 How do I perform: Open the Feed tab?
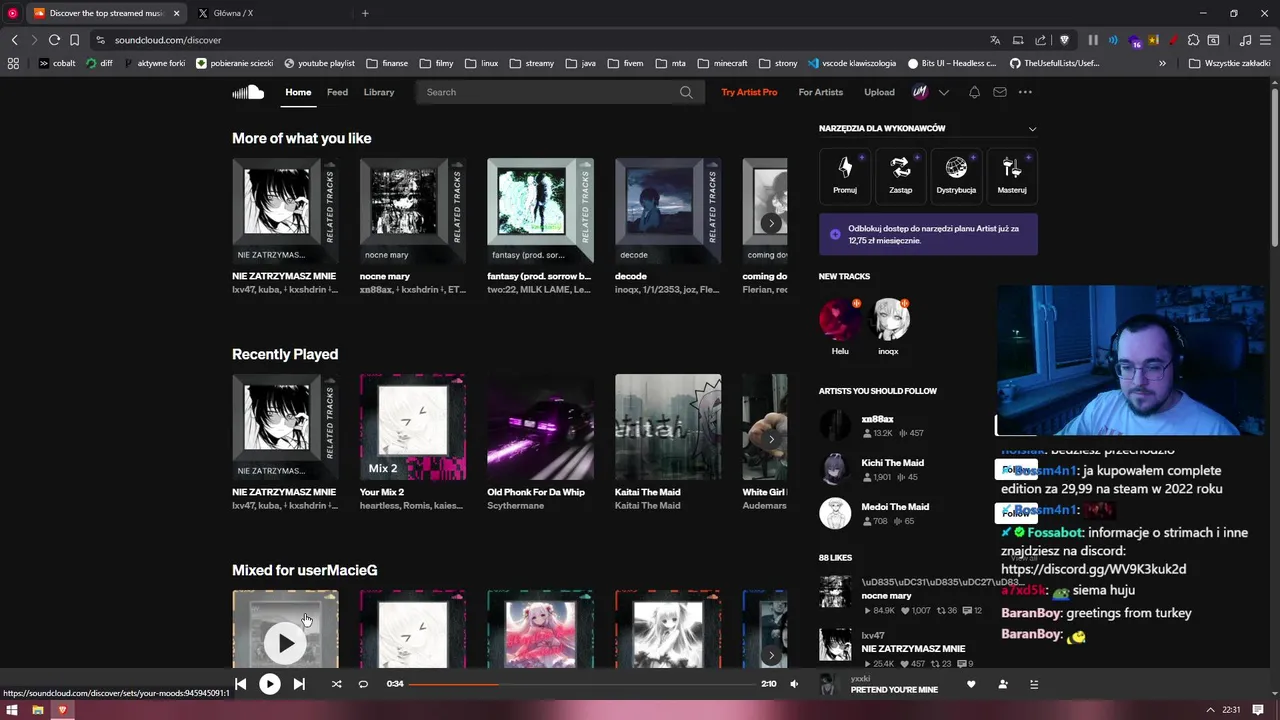pyautogui.click(x=337, y=92)
